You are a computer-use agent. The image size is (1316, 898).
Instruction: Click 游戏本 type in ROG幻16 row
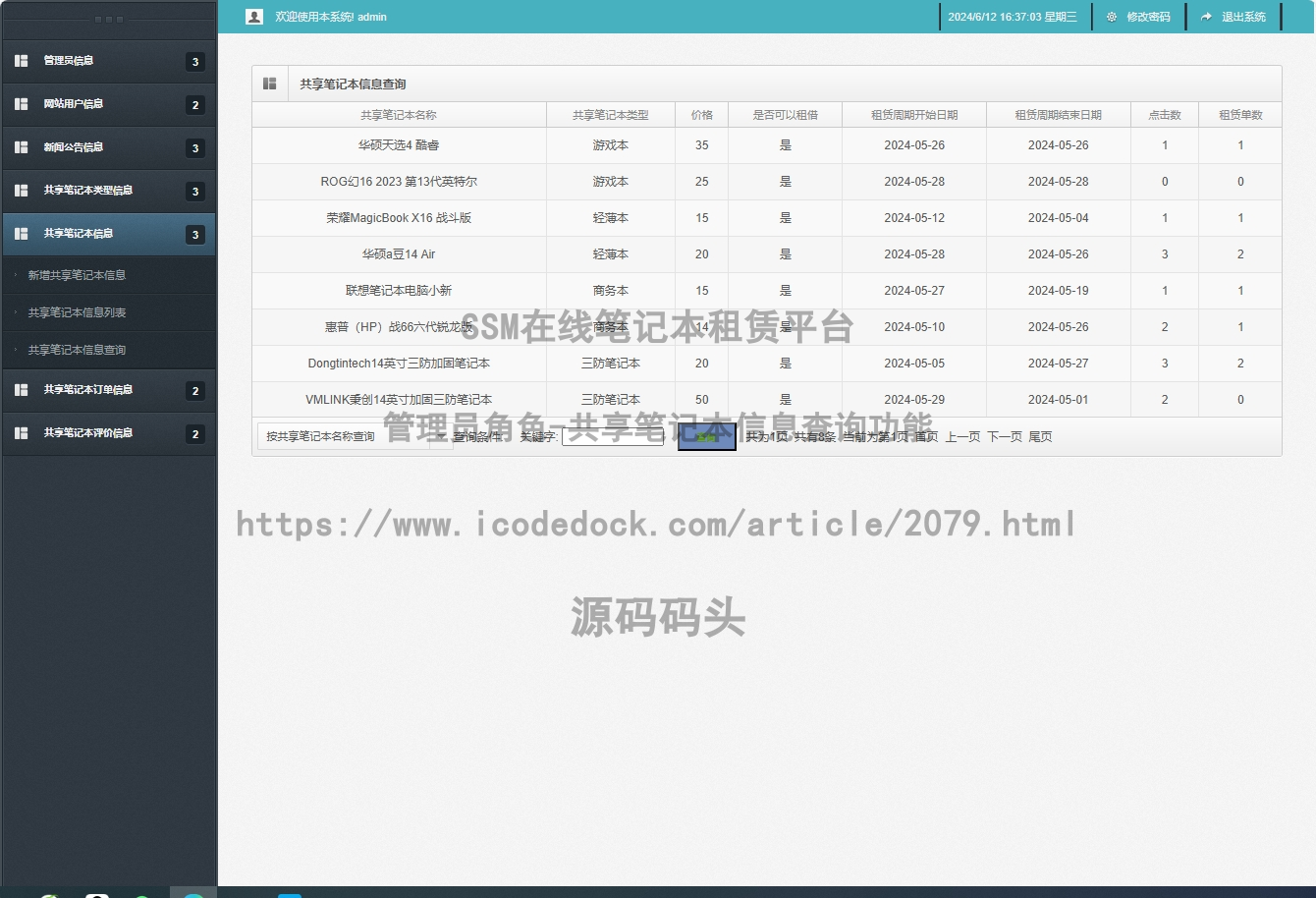click(x=611, y=182)
